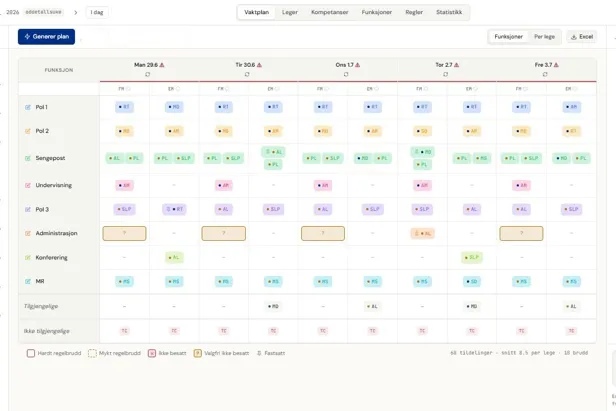Fill the empty Administrasjon slot on Ons 1.7
The height and width of the screenshot is (411, 616).
coord(323,233)
